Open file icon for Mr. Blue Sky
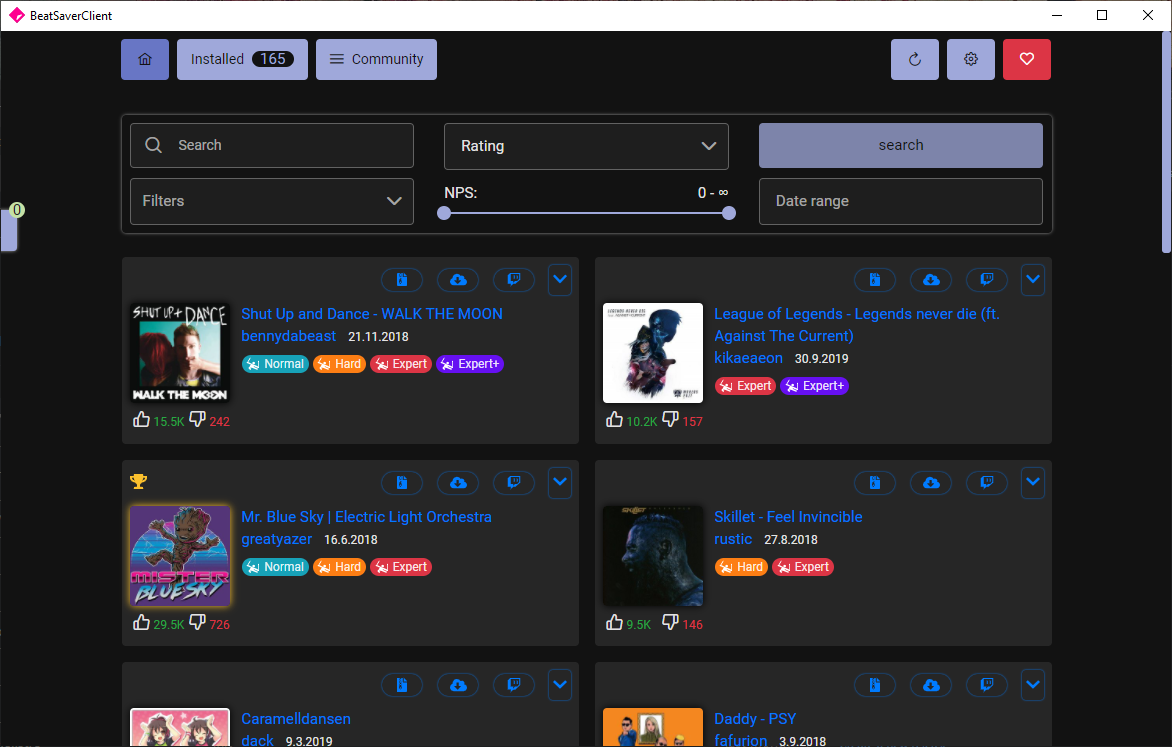 point(402,482)
